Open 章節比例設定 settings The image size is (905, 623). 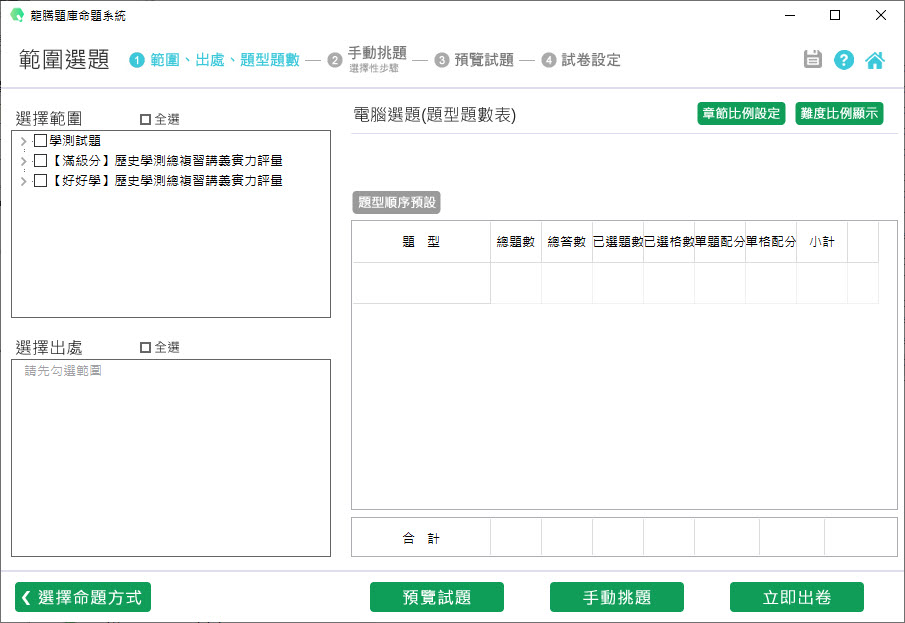741,113
